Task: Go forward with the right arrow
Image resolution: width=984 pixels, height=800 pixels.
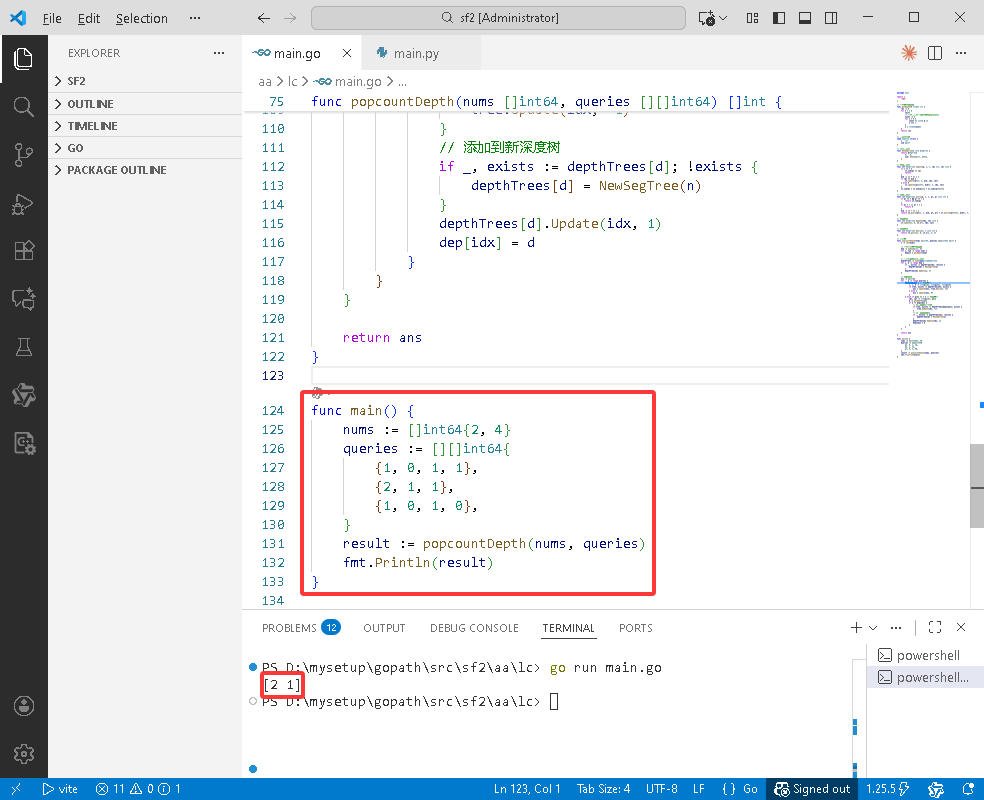Action: click(289, 18)
